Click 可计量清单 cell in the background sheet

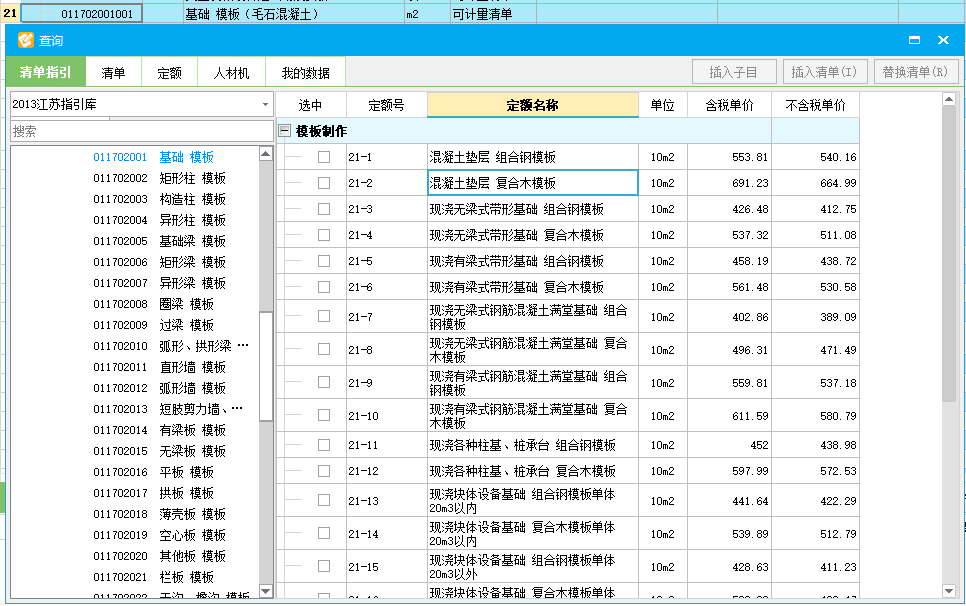[493, 14]
